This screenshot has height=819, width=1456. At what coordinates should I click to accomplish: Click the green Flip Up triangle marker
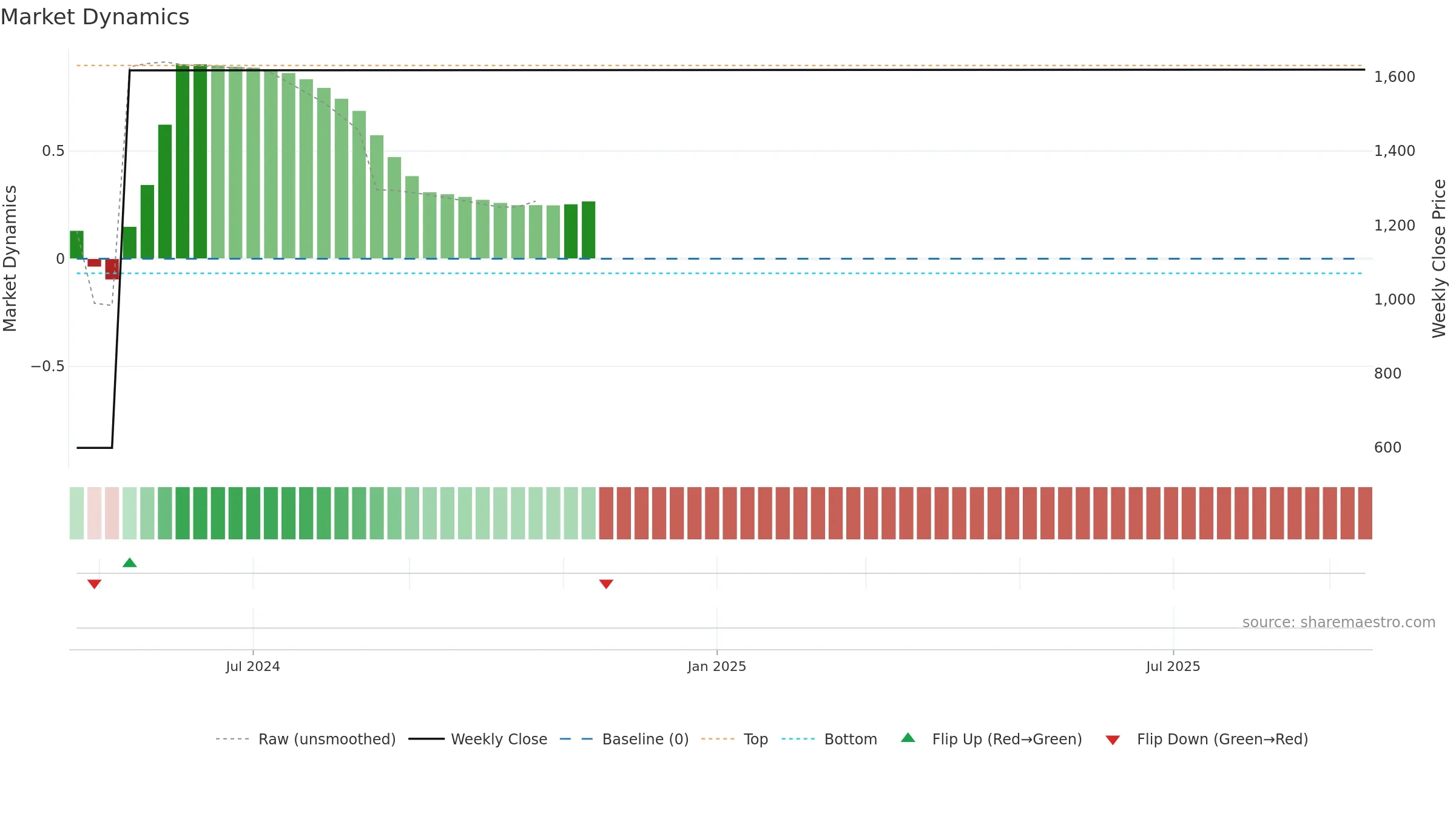(130, 562)
